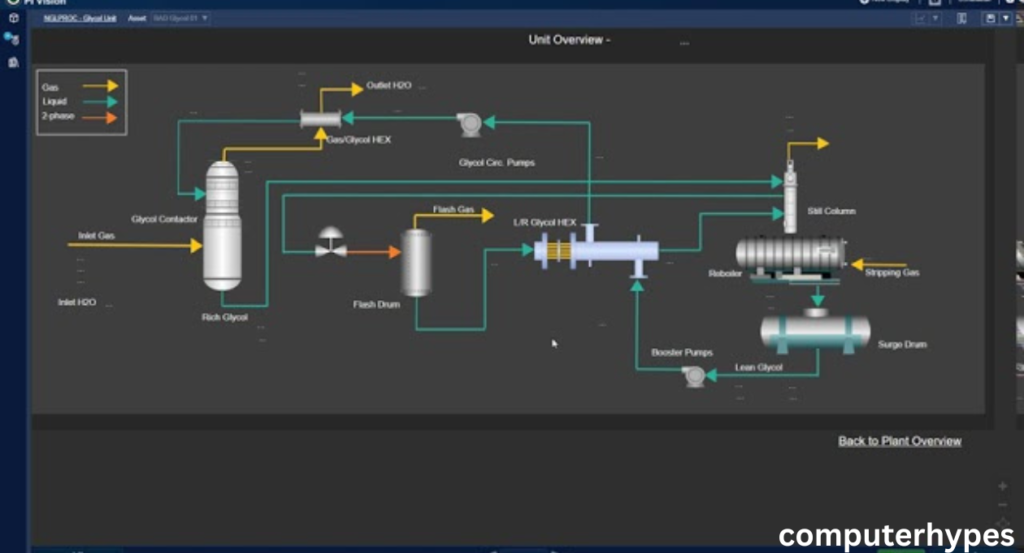Click the Reboiler label text
This screenshot has width=1024, height=553.
[725, 274]
